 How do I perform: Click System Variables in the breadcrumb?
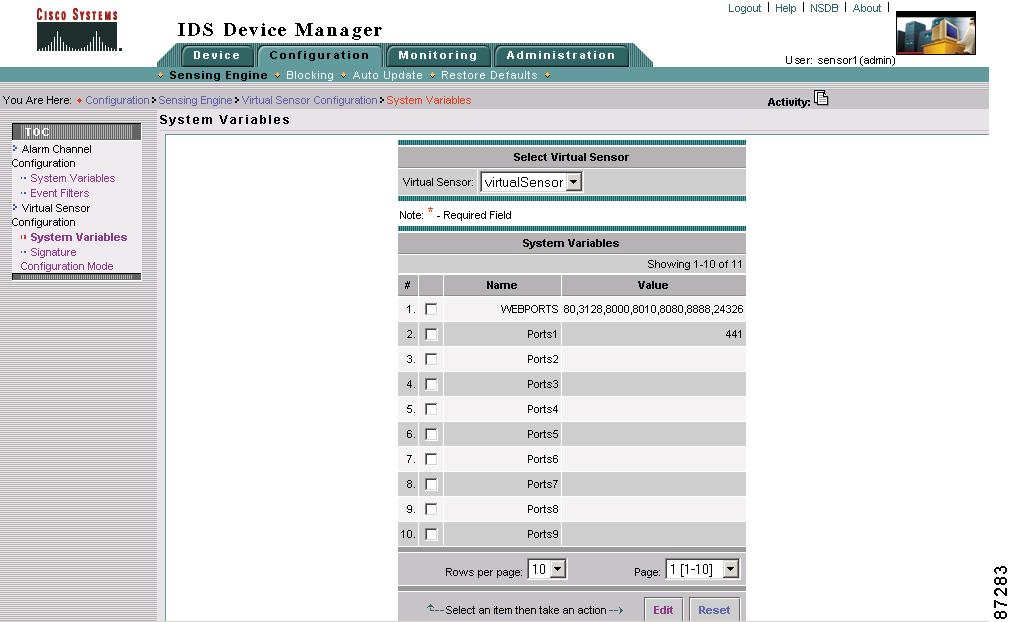pos(429,101)
